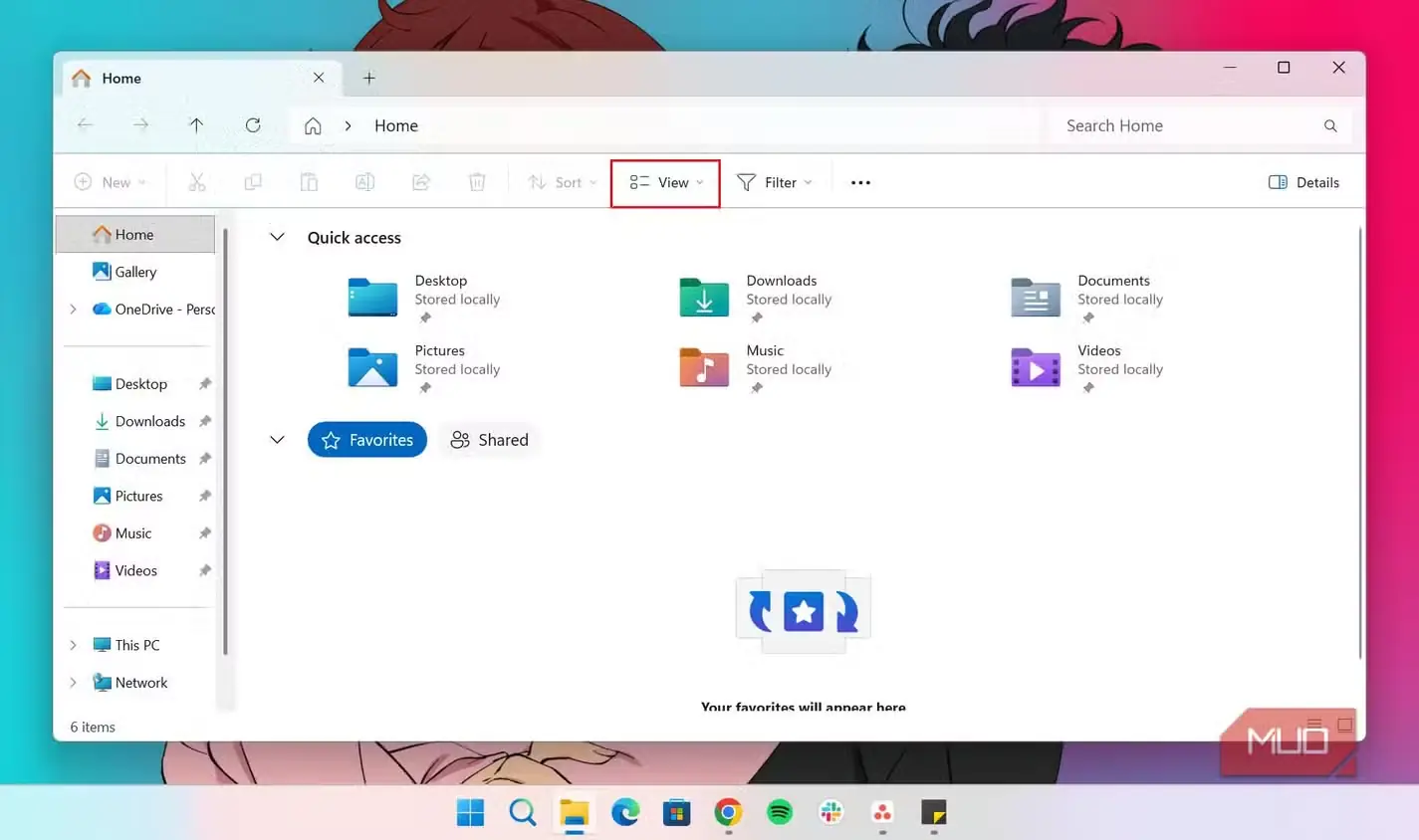
Task: Click the home icon in address bar
Action: point(313,125)
